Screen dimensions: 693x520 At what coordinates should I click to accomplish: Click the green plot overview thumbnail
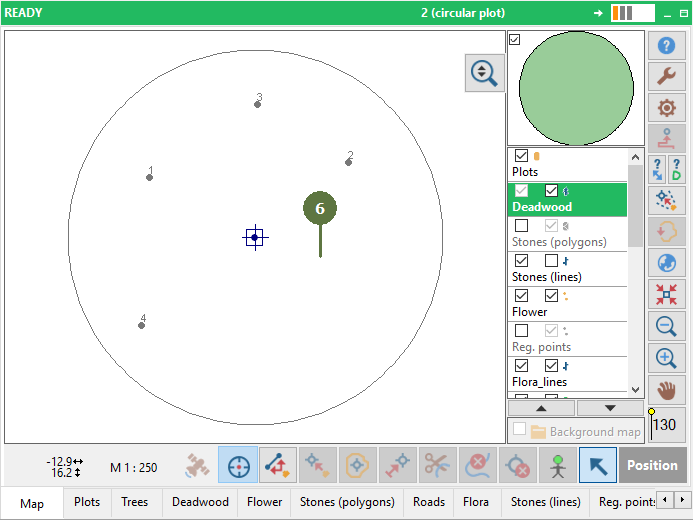coord(576,88)
